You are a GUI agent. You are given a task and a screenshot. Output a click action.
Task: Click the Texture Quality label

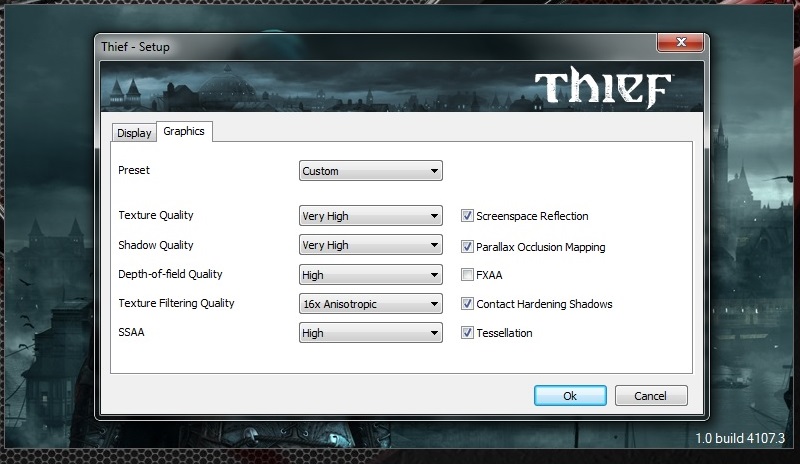tap(156, 215)
